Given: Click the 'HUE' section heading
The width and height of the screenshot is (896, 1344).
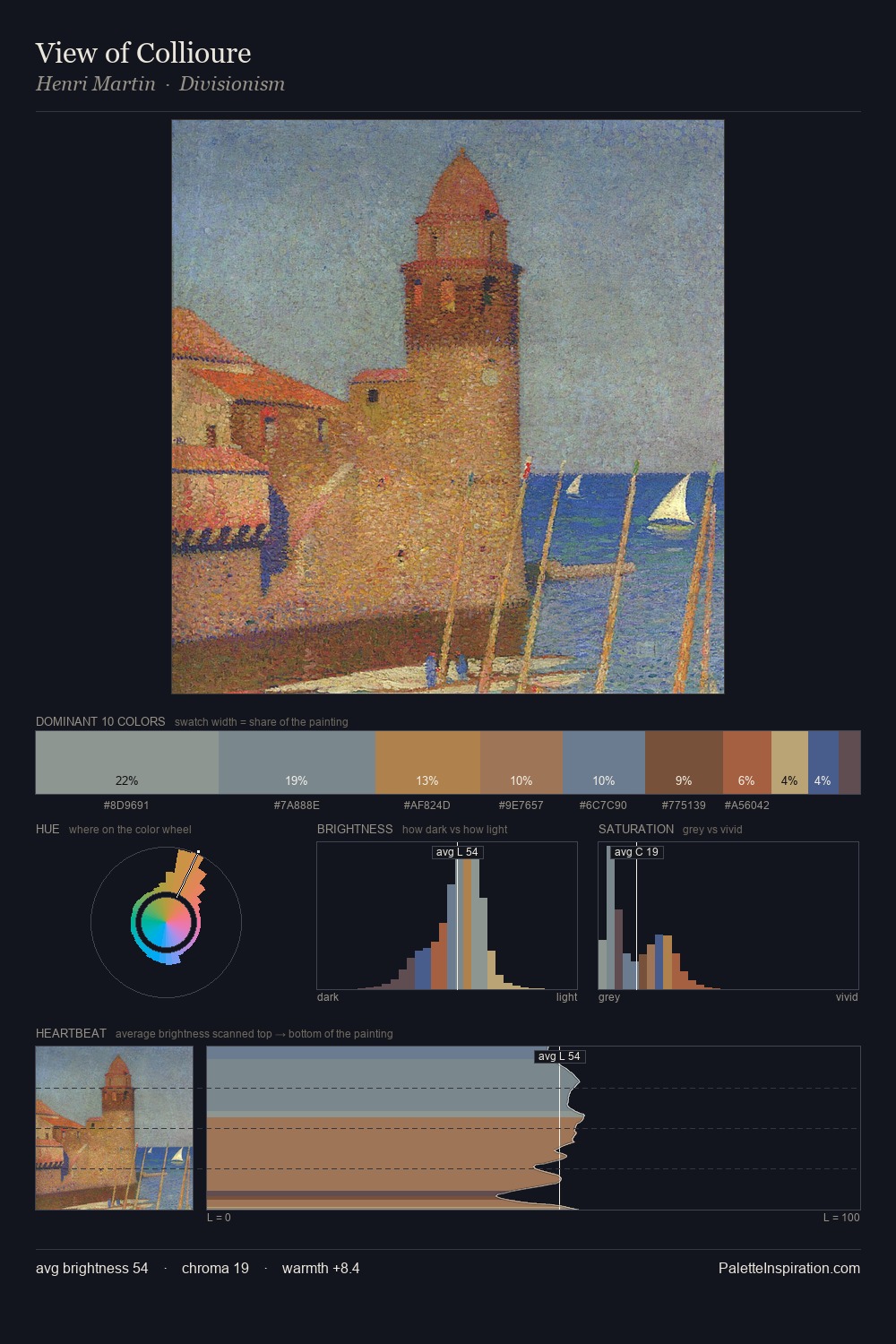Looking at the screenshot, I should pyautogui.click(x=47, y=829).
